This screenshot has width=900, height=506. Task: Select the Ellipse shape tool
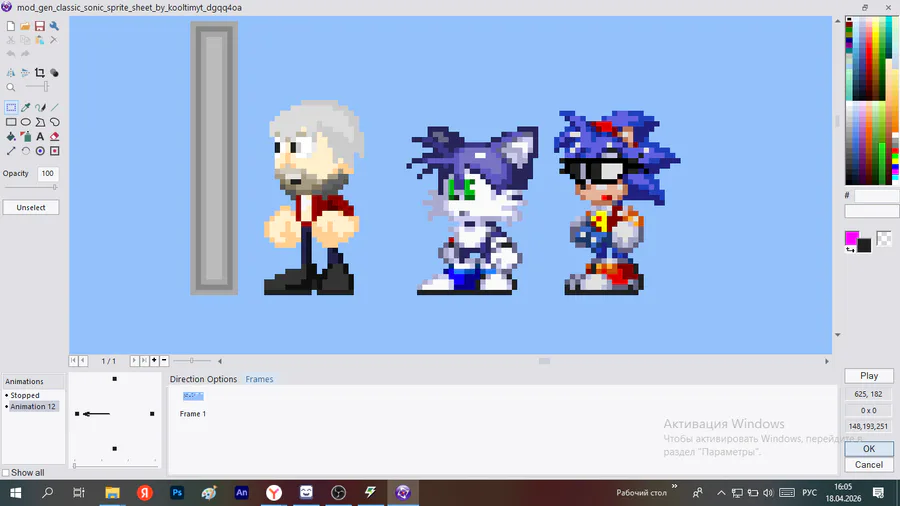click(26, 122)
